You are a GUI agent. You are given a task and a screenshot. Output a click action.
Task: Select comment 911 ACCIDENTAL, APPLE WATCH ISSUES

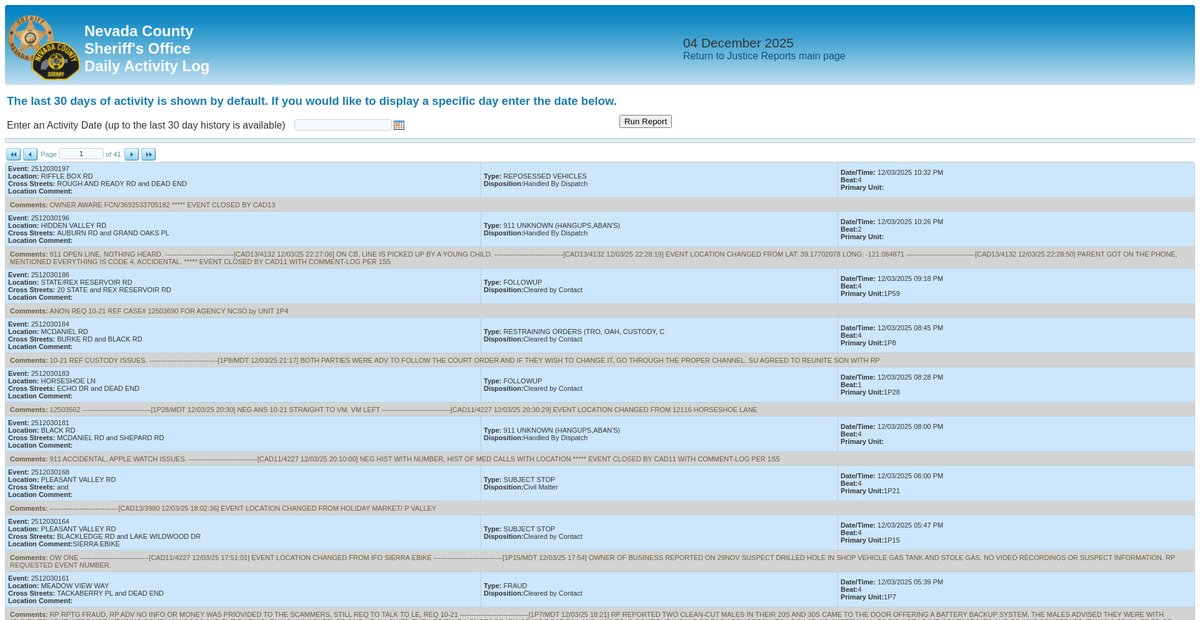pos(118,459)
